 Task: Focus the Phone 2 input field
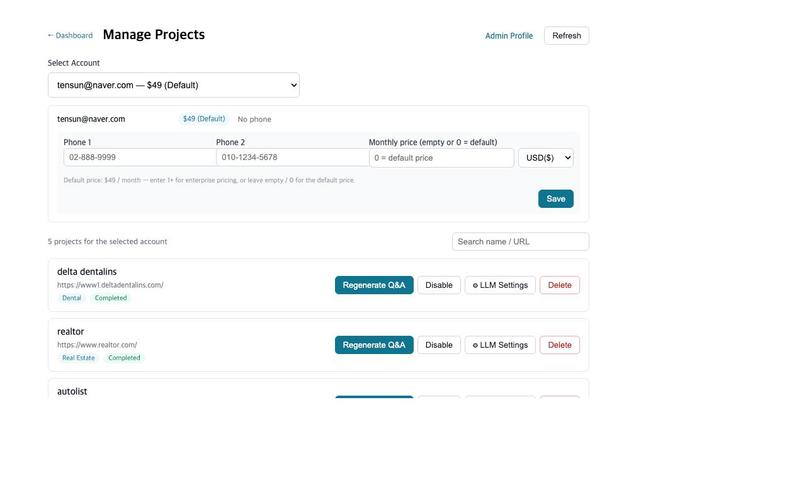(x=292, y=157)
